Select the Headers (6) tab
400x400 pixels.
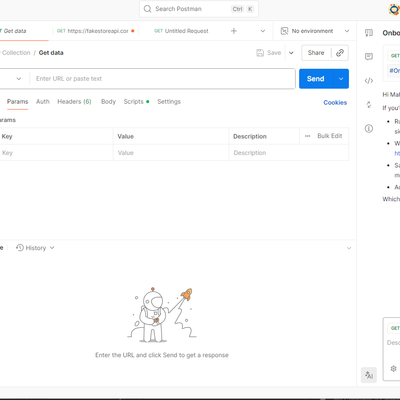(x=74, y=102)
